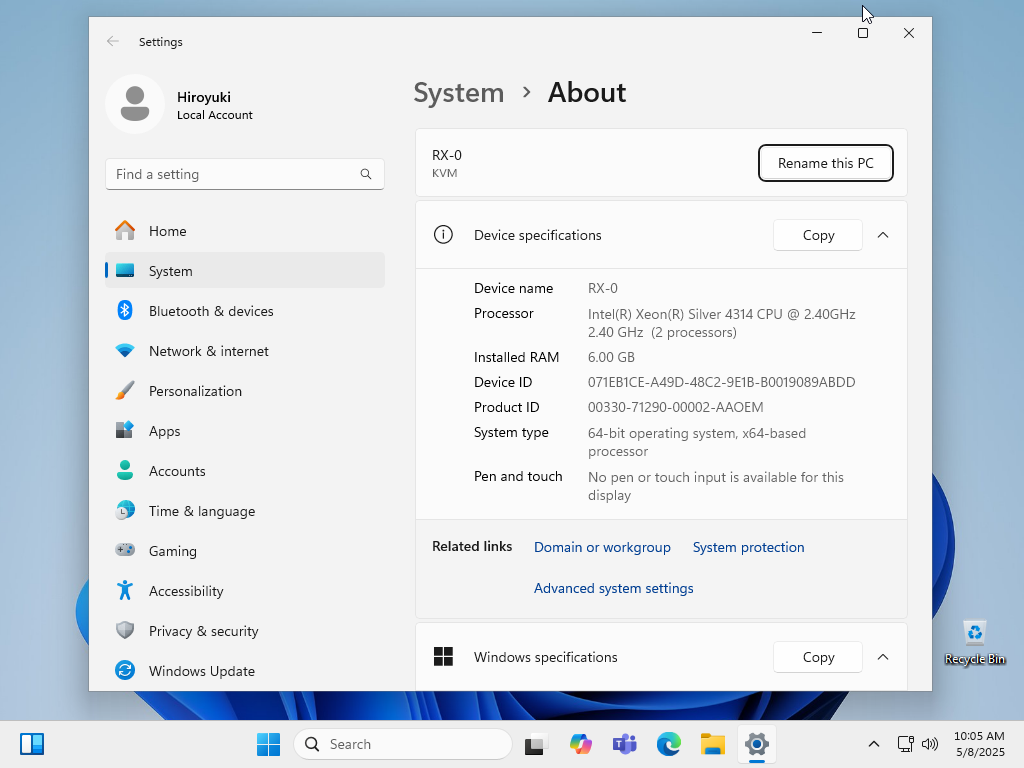Open Accessibility settings
Screen dimensions: 1024x768
tap(245, 591)
